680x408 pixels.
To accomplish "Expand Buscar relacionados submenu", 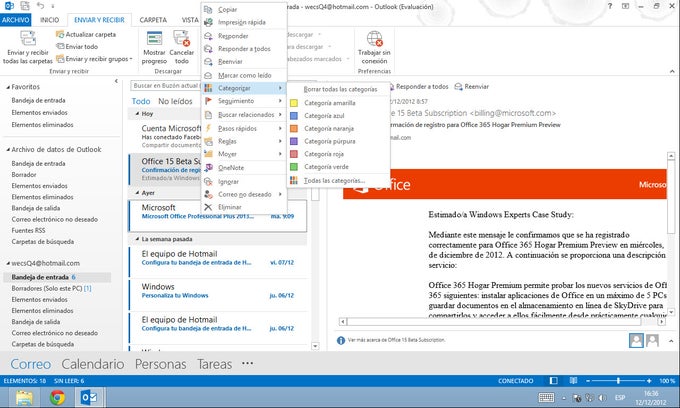I will (x=244, y=115).
